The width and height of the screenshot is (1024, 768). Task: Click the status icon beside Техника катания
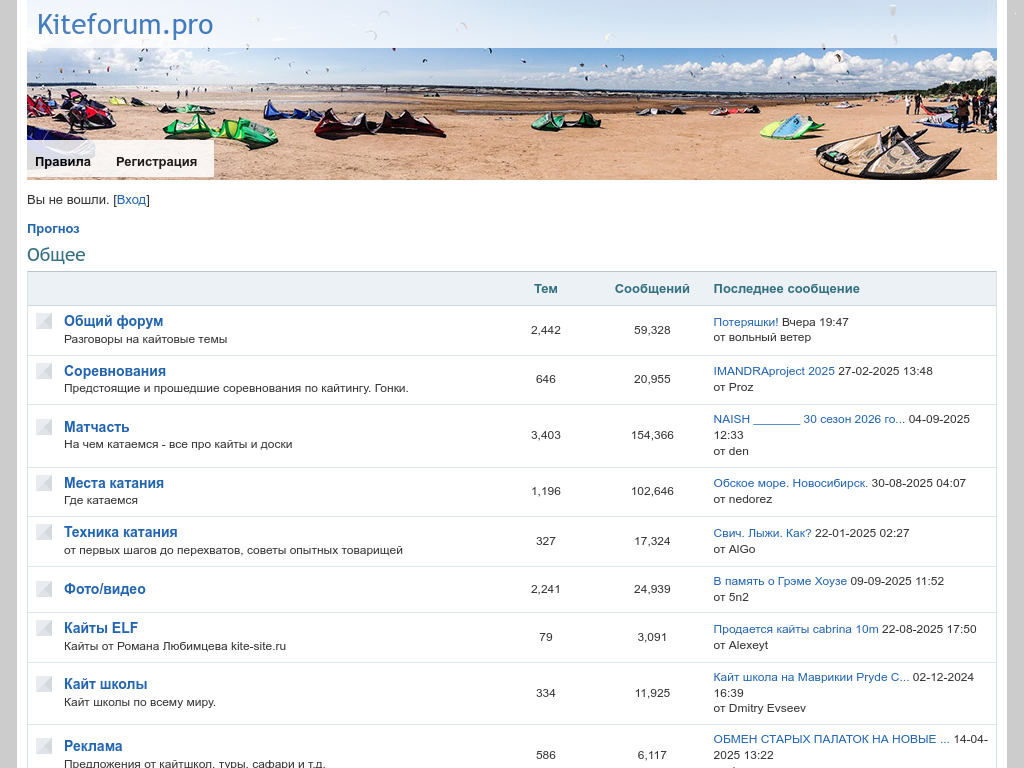click(44, 532)
